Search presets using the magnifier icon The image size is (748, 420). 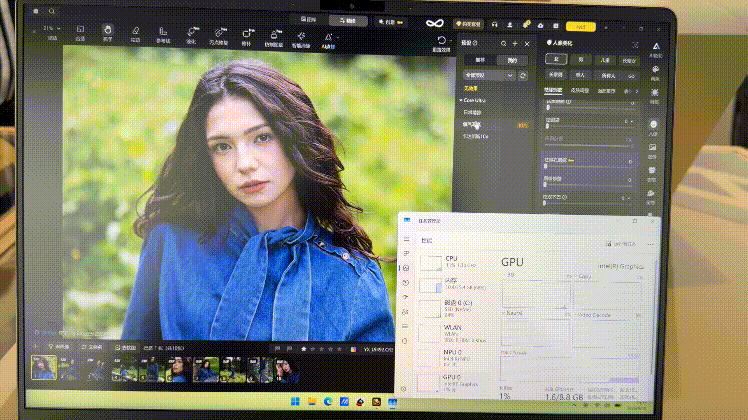coord(503,43)
